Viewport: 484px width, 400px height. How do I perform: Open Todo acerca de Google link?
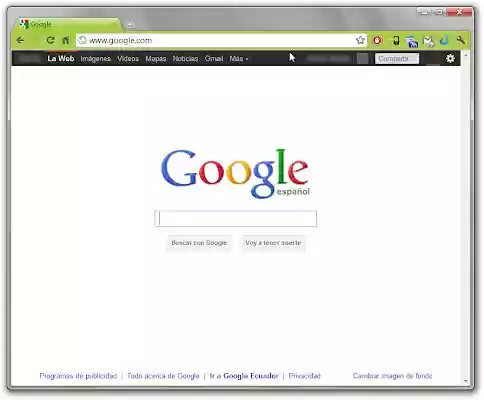(x=163, y=376)
